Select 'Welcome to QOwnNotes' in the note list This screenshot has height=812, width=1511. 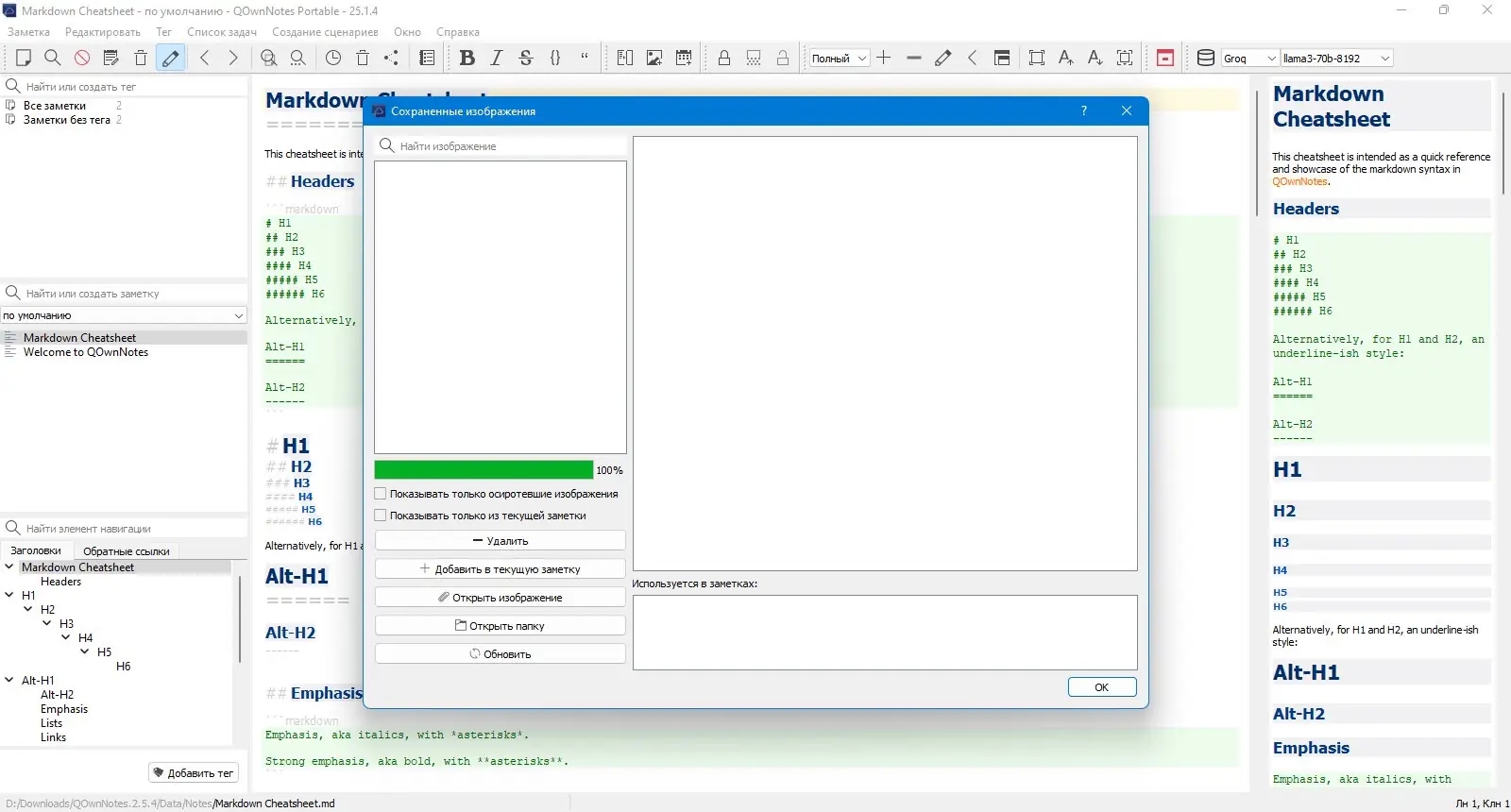tap(86, 352)
